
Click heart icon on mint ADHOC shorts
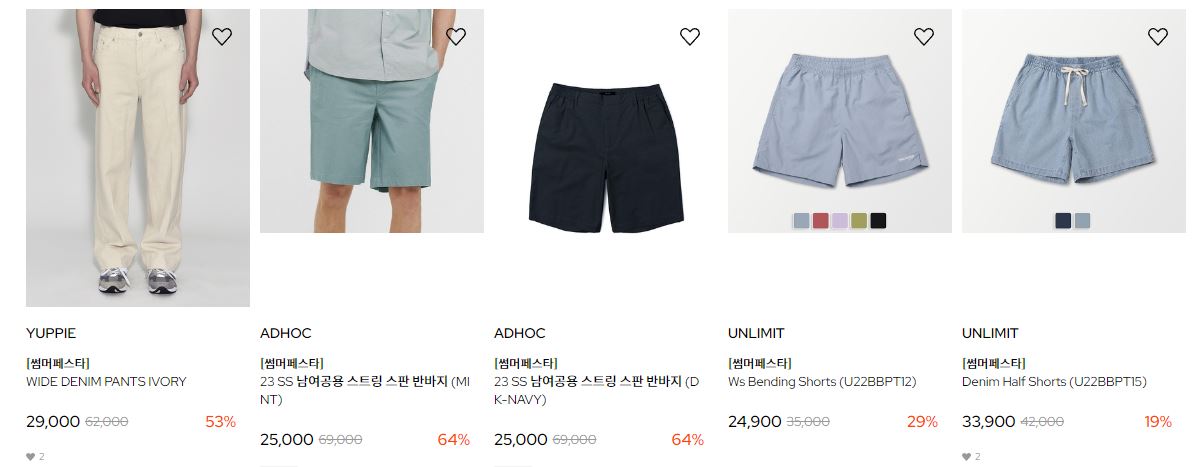[456, 37]
